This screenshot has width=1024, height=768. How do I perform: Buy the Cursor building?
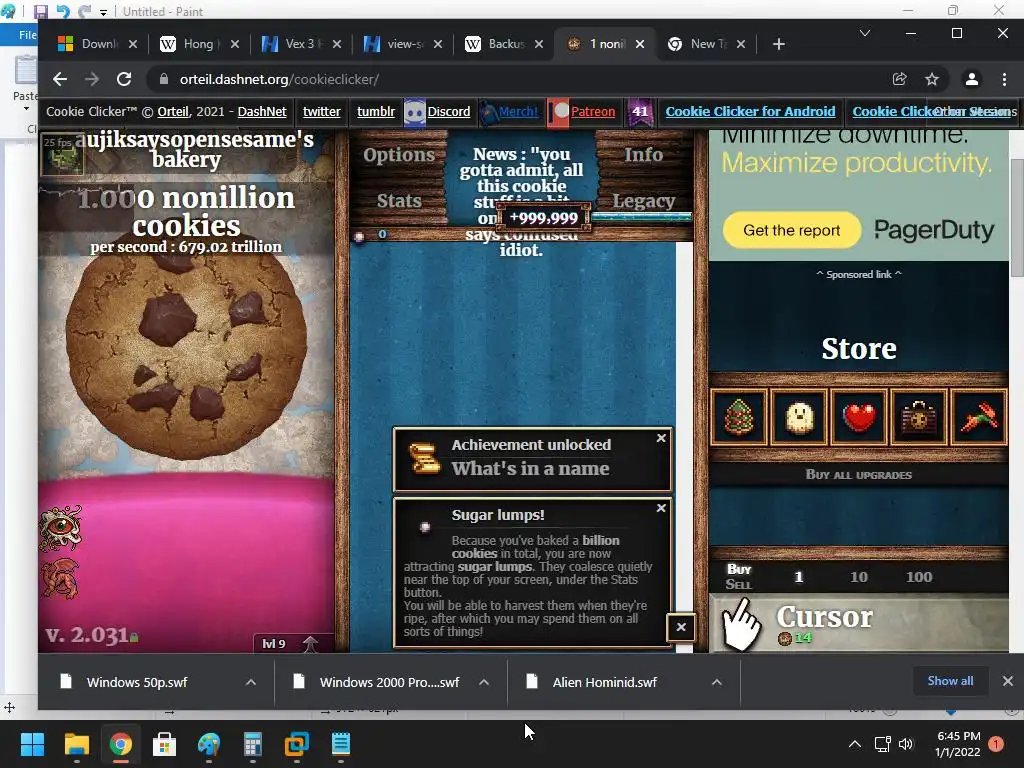(x=859, y=624)
